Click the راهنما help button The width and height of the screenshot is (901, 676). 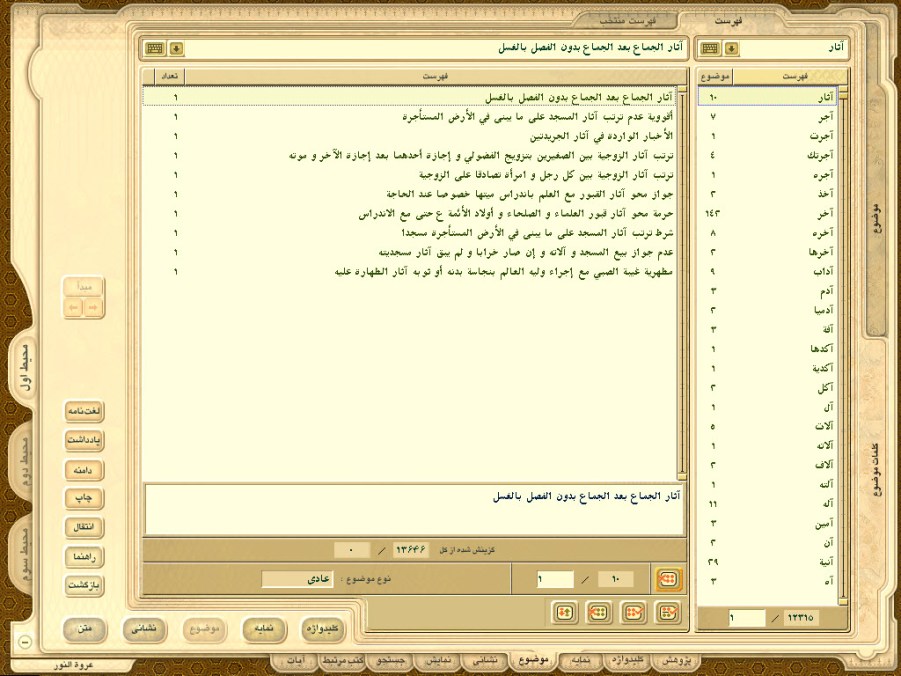tap(84, 556)
